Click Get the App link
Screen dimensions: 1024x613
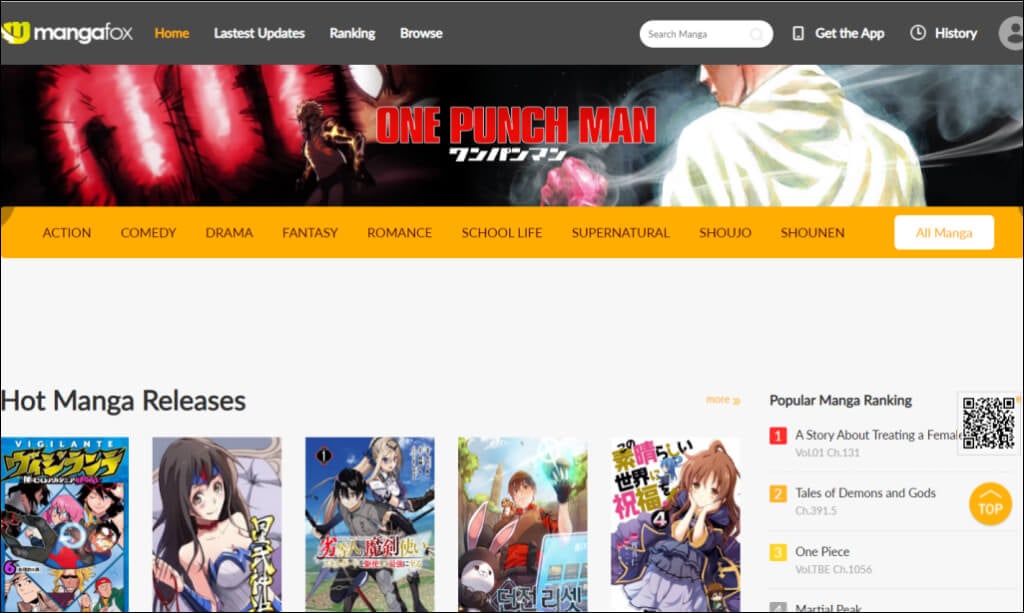click(850, 33)
